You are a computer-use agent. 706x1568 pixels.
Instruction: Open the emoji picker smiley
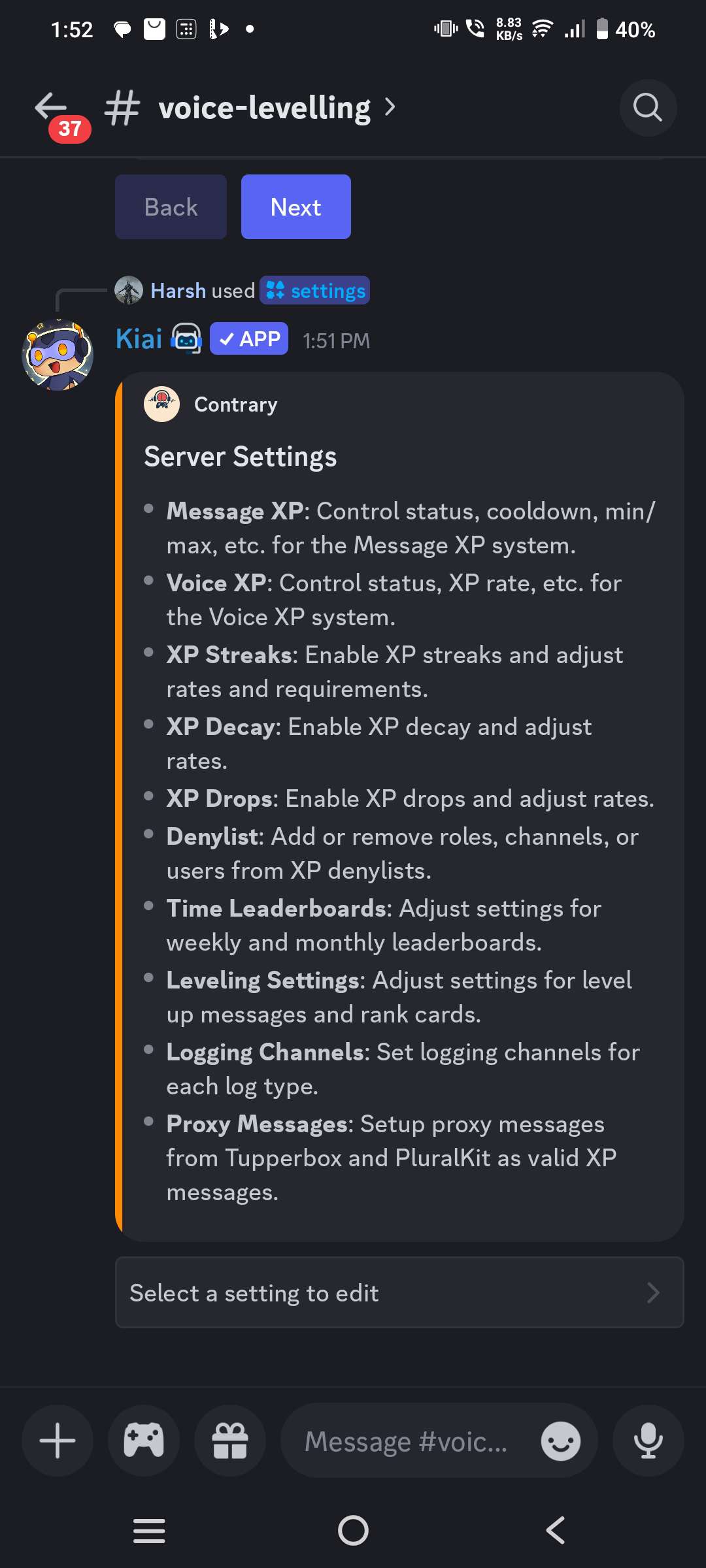point(560,1441)
